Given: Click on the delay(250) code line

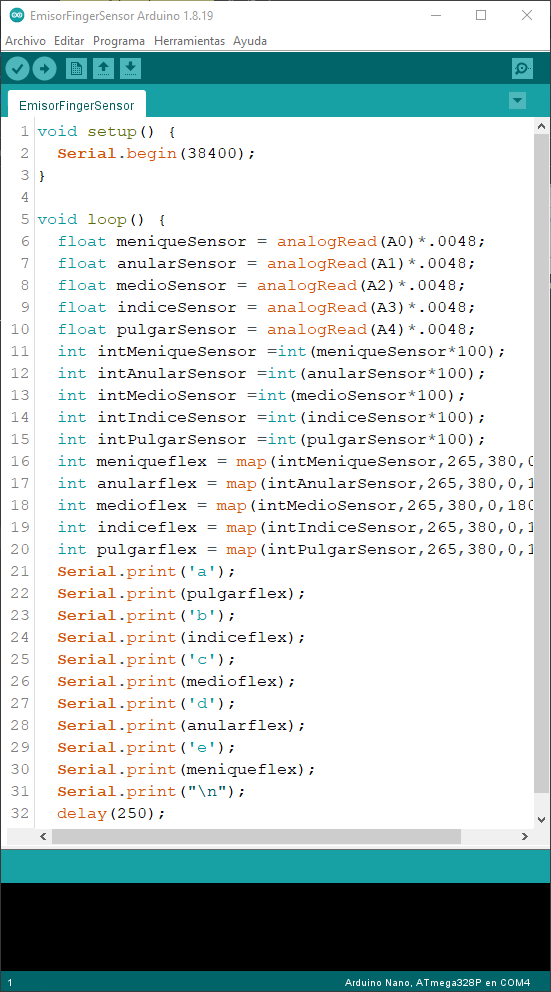Looking at the screenshot, I should point(111,813).
